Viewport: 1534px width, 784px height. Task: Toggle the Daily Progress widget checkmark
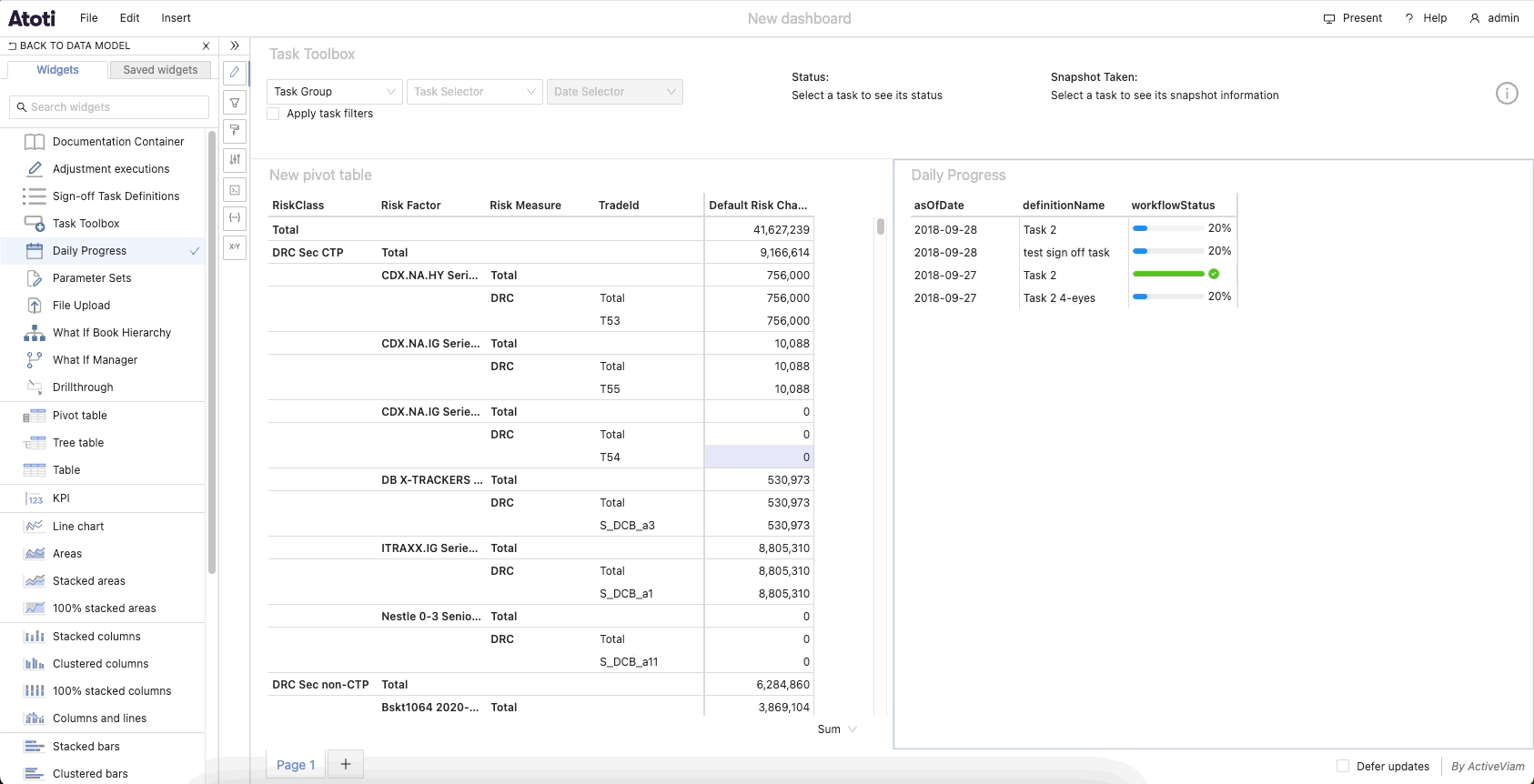coord(195,251)
